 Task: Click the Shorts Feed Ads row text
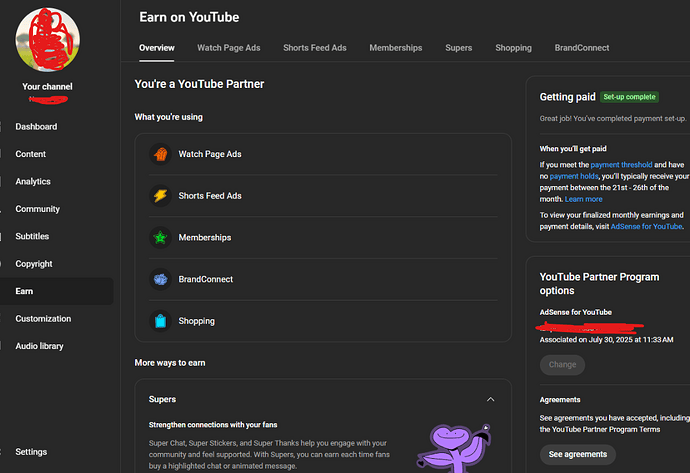click(210, 196)
